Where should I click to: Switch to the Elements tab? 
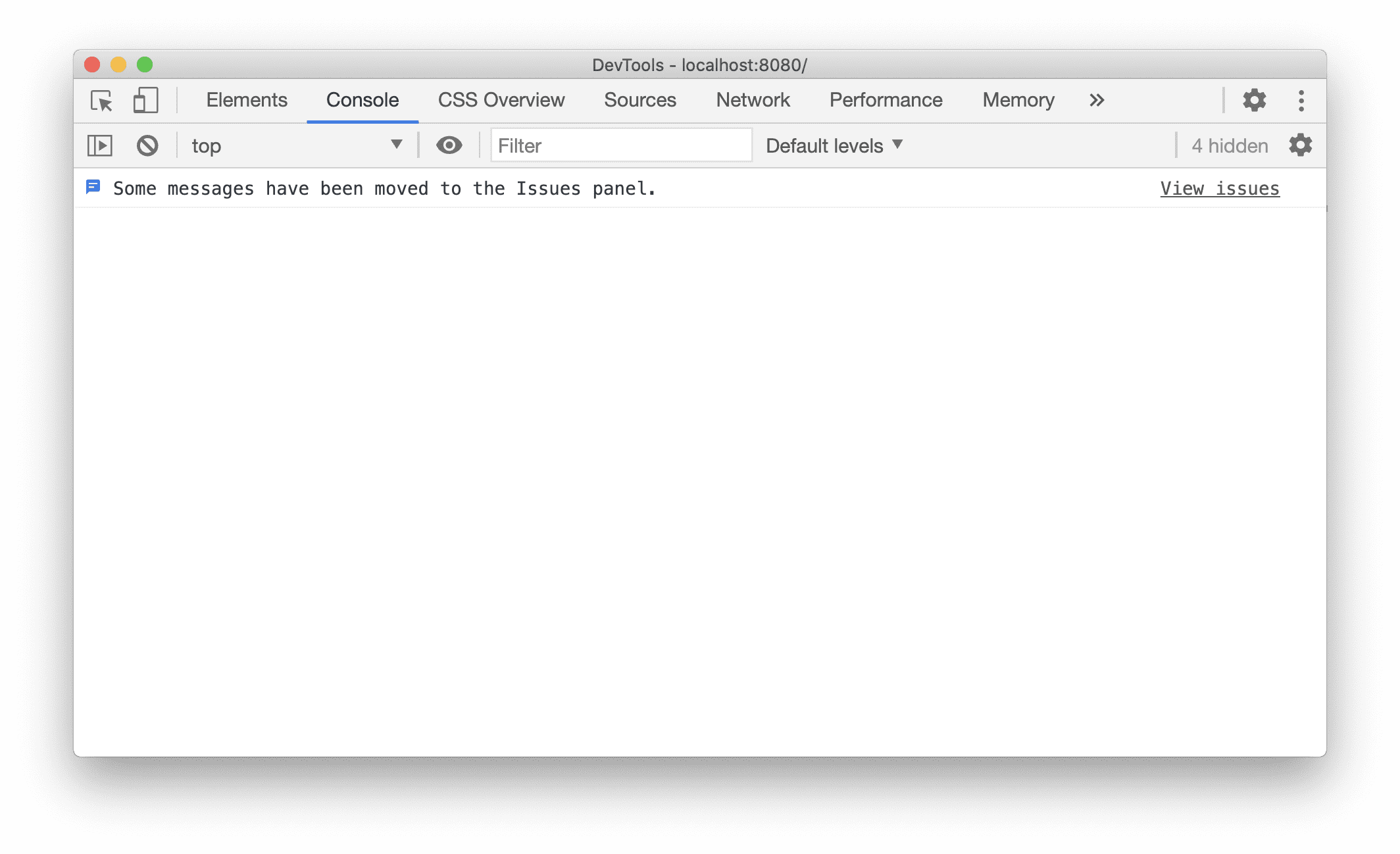[246, 99]
